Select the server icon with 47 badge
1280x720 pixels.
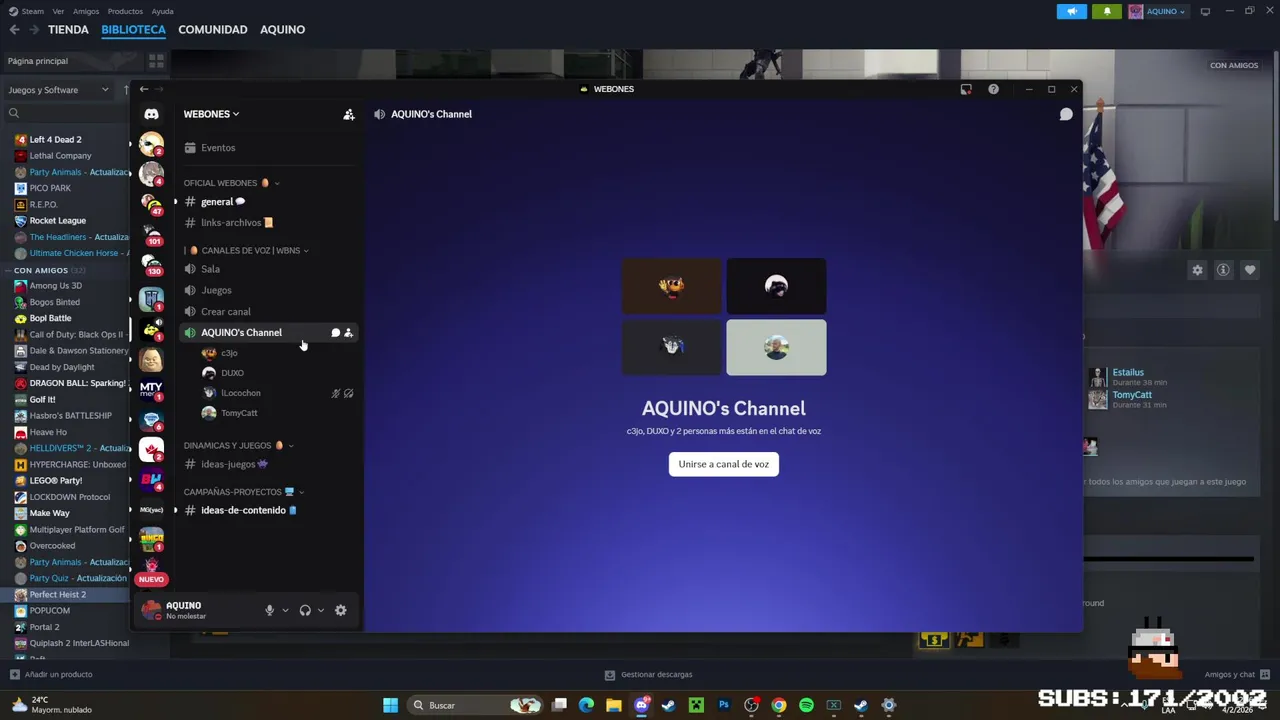[x=151, y=205]
